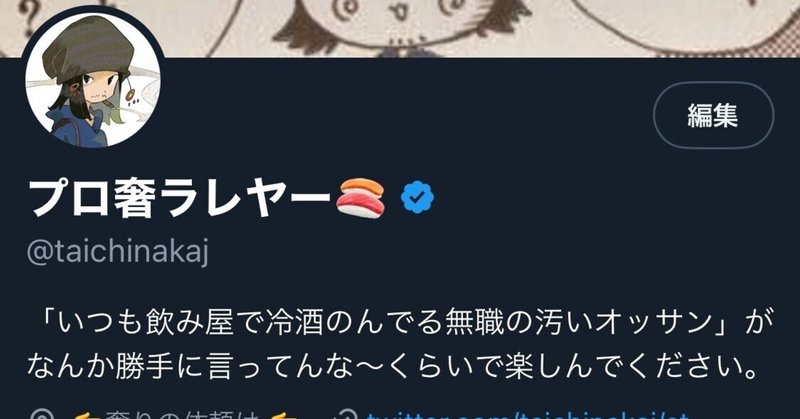The image size is (800, 419).
Task: Click 楽しんでください at end of bio
Action: click(x=631, y=367)
